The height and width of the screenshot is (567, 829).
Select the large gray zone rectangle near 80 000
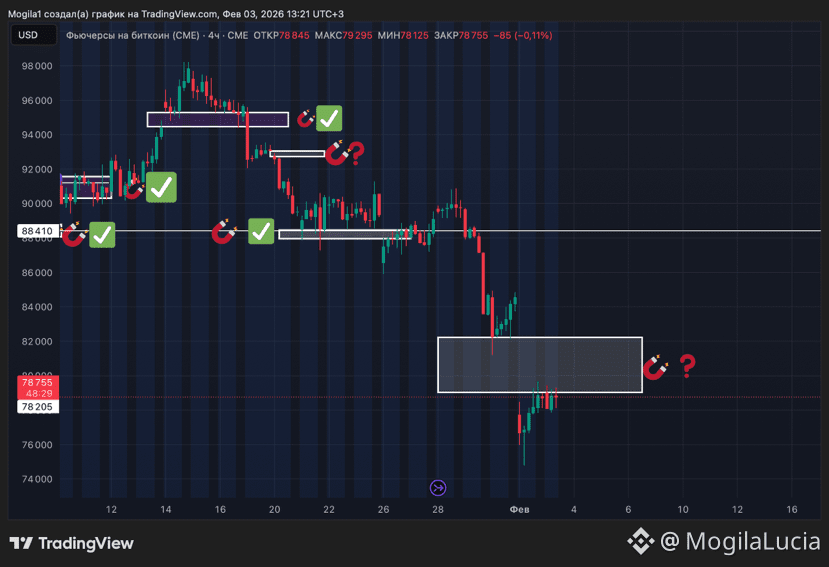point(540,365)
